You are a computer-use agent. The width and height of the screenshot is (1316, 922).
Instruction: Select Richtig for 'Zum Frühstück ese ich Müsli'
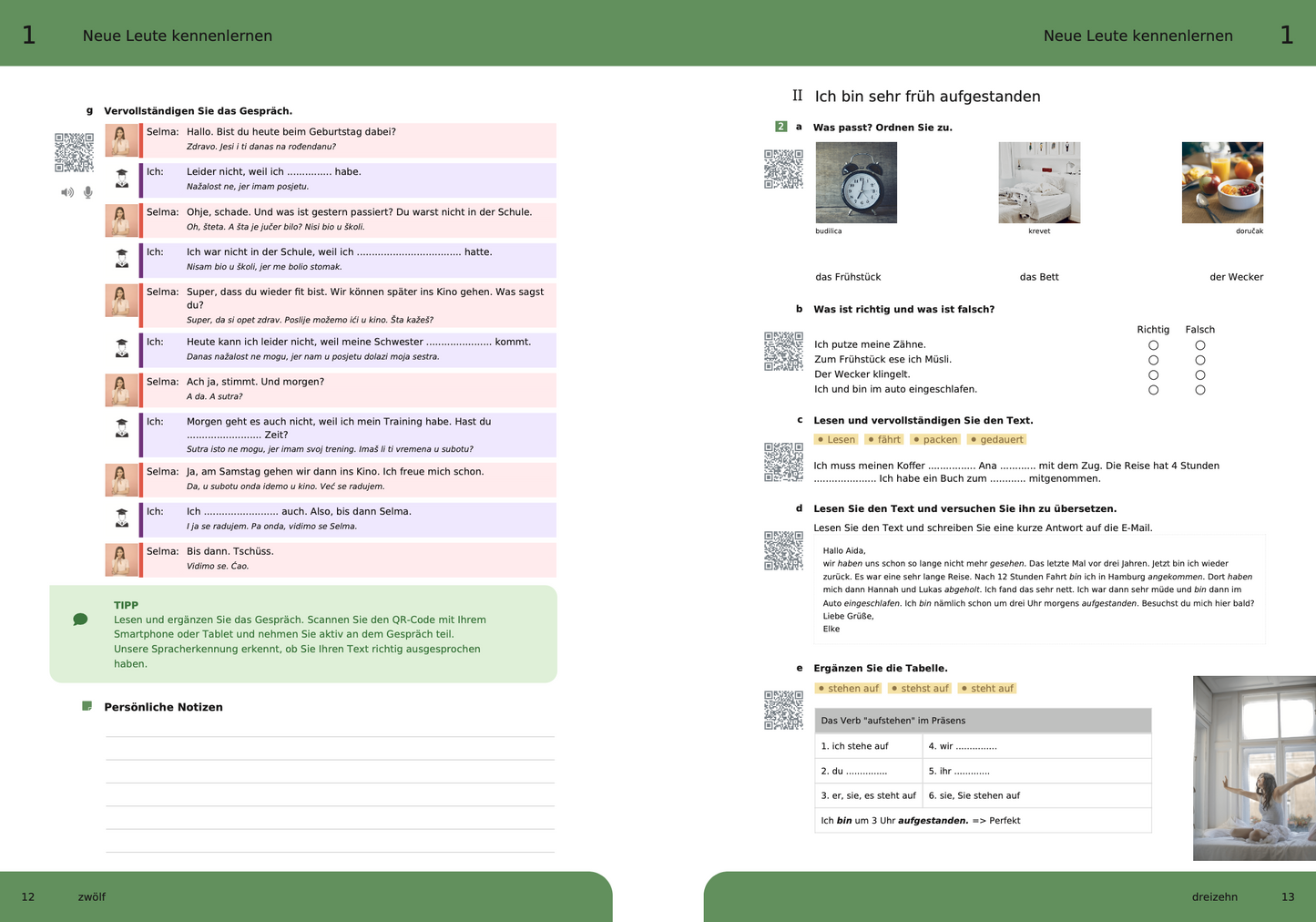(1153, 360)
